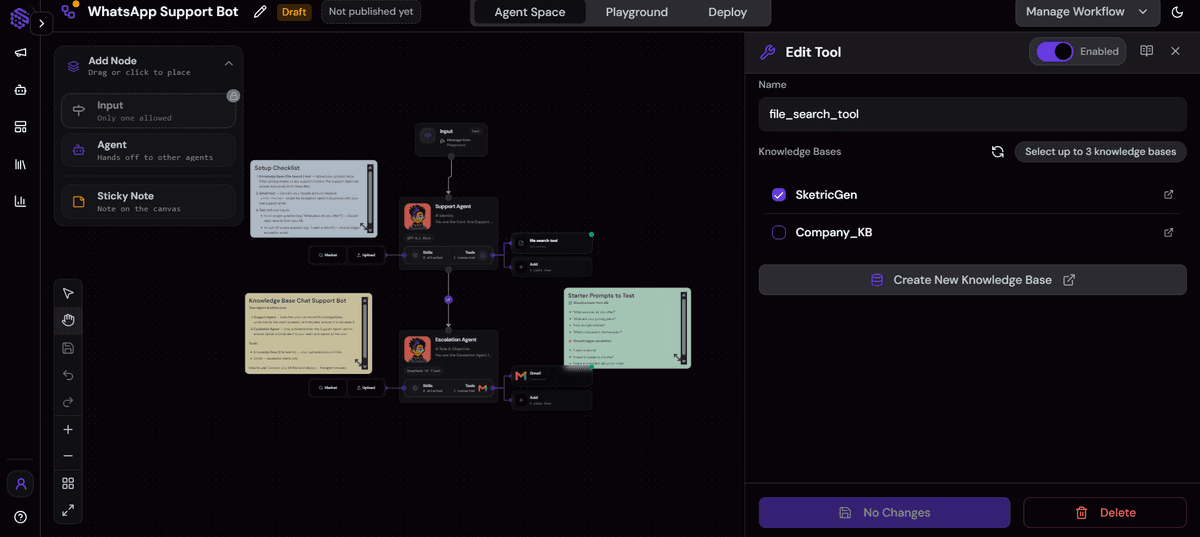The image size is (1200, 537).
Task: Click the app logo at top left
Action: click(17, 17)
